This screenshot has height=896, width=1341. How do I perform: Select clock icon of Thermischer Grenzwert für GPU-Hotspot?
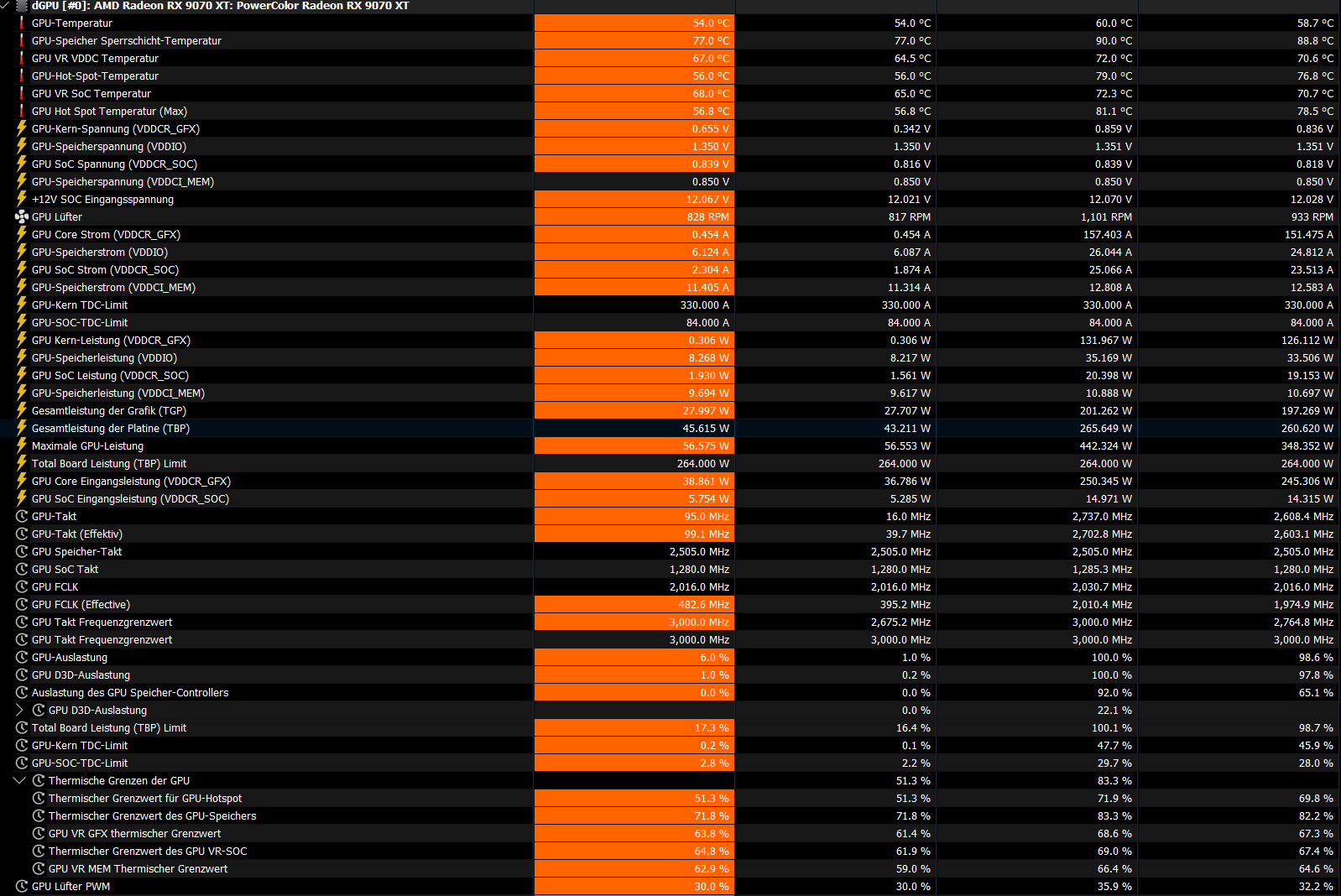point(39,798)
